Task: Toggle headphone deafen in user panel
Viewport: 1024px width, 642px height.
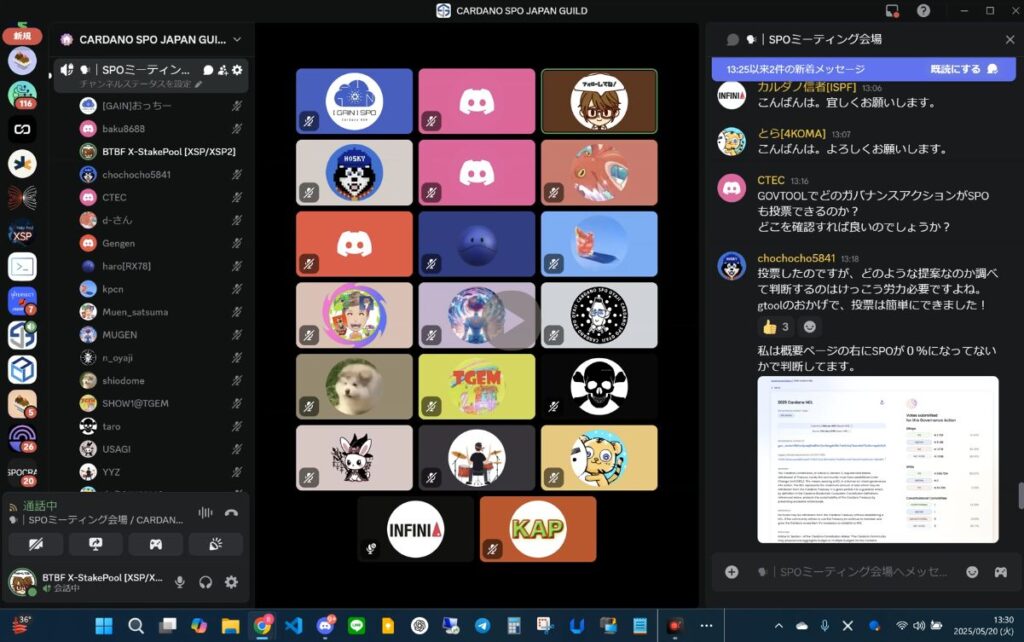Action: 206,582
